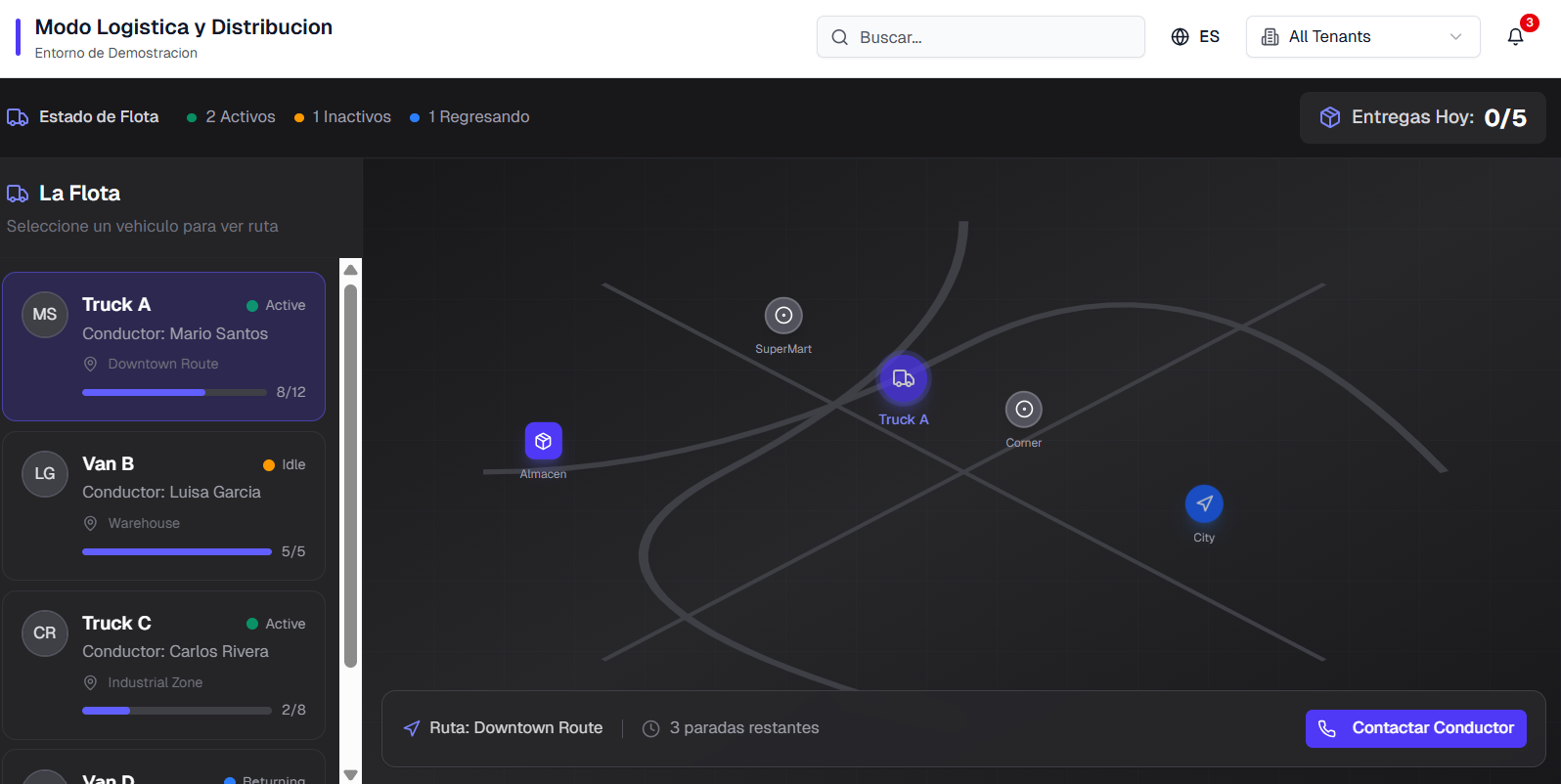Click the Corner stop marker
Viewport: 1561px width, 784px height.
tap(1023, 410)
